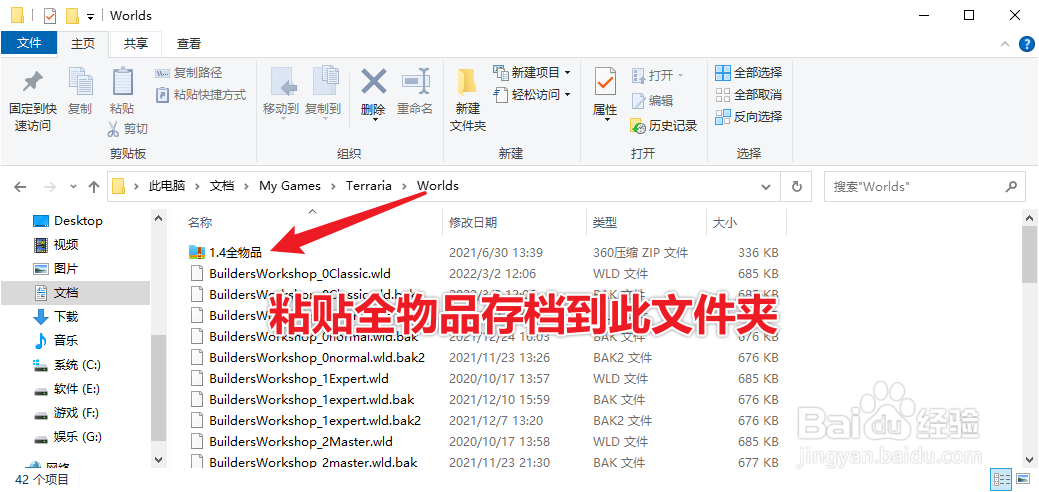
Task: Click the Delete (删除) red X icon
Action: click(x=374, y=83)
